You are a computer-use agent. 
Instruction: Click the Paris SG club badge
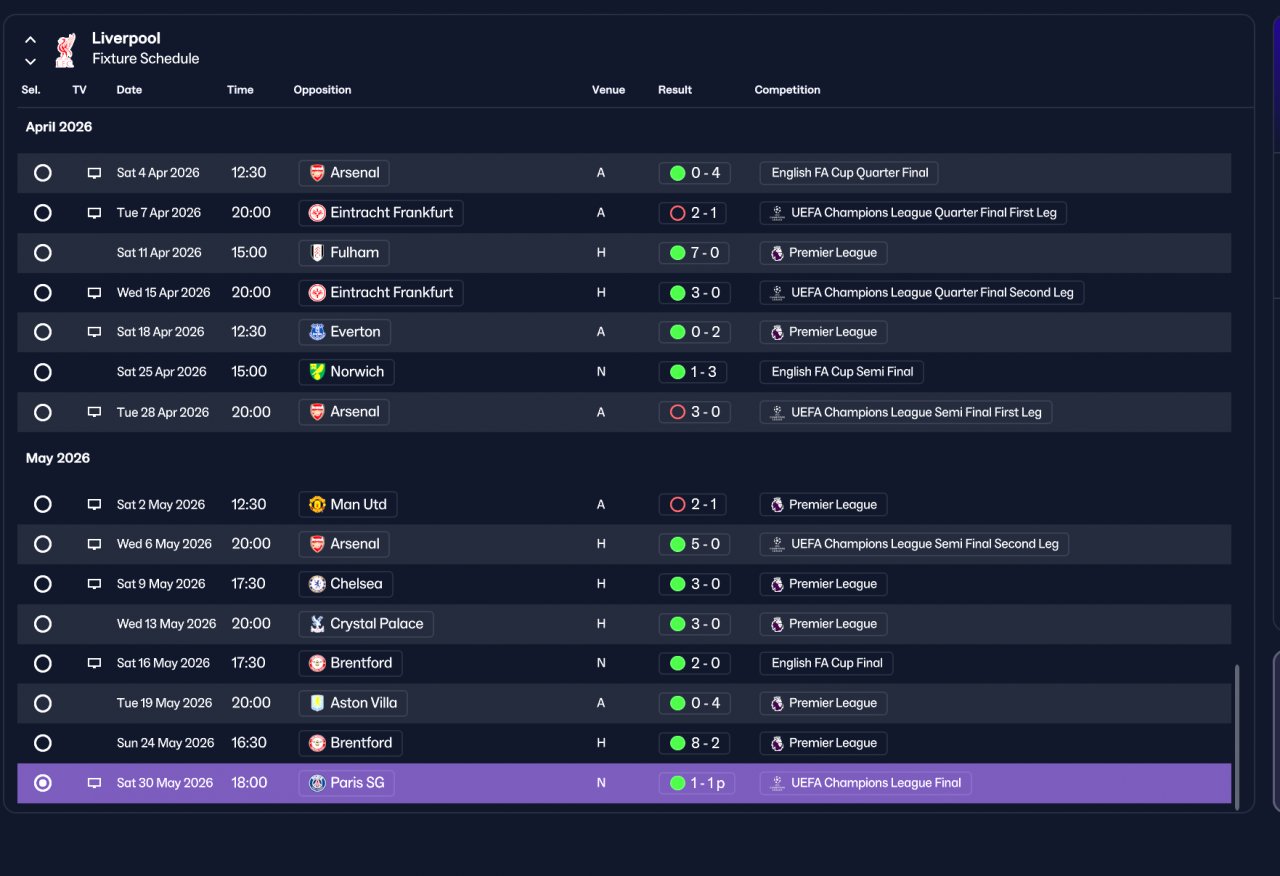(x=317, y=783)
